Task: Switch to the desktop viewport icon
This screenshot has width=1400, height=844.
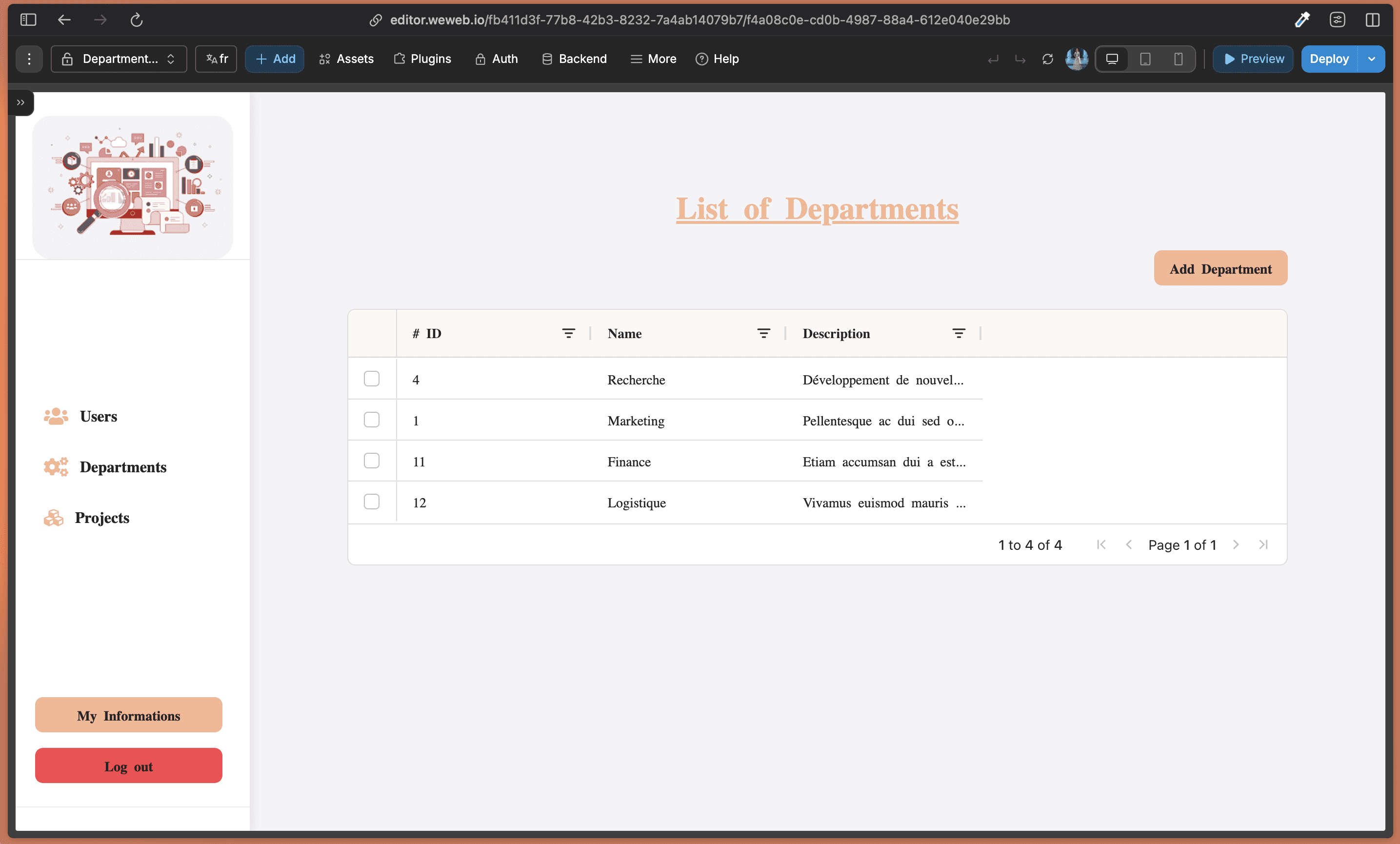Action: [1112, 59]
